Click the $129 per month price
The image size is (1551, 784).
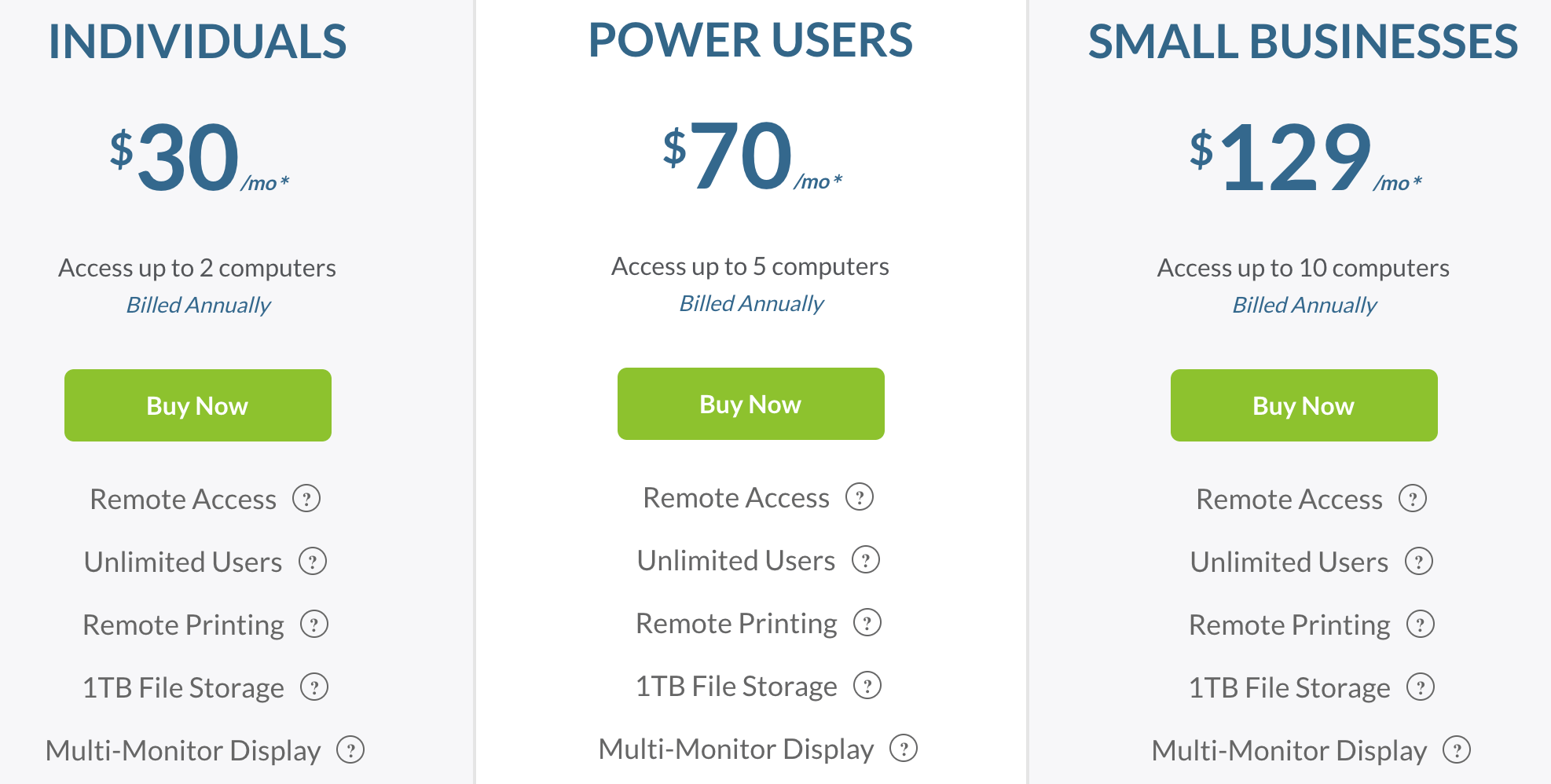pyautogui.click(x=1305, y=157)
